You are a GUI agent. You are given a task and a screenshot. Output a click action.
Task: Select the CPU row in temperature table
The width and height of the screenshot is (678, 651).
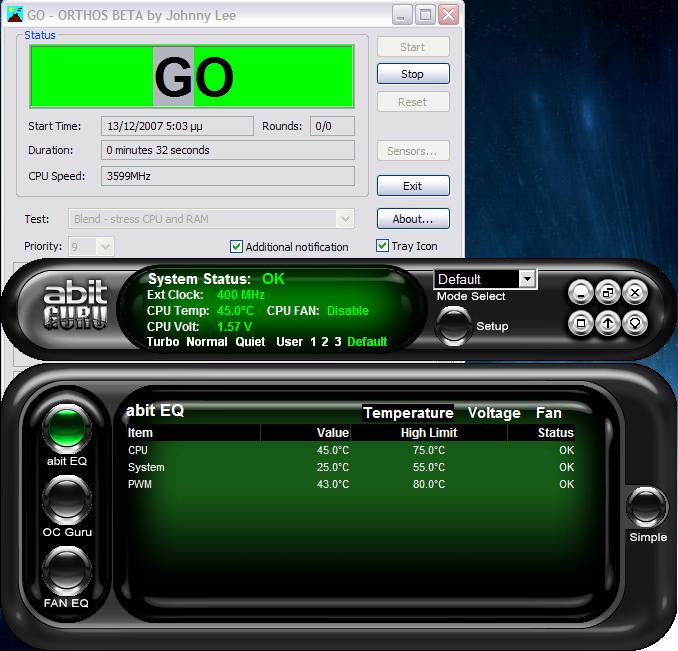click(351, 450)
